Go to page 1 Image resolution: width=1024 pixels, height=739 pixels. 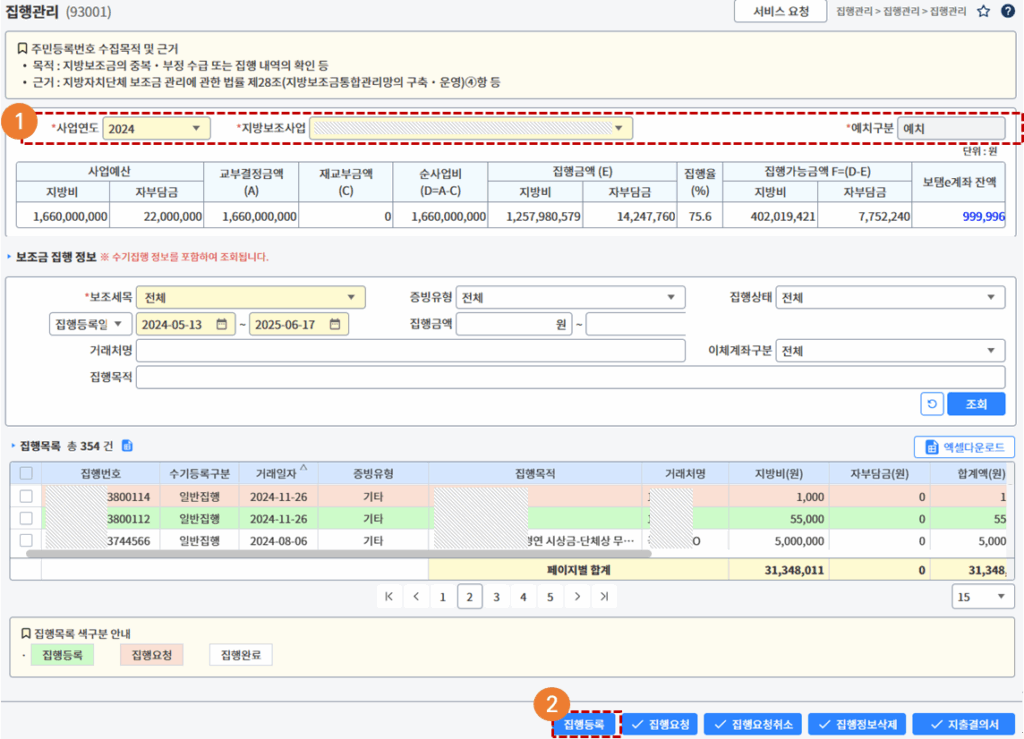(443, 597)
